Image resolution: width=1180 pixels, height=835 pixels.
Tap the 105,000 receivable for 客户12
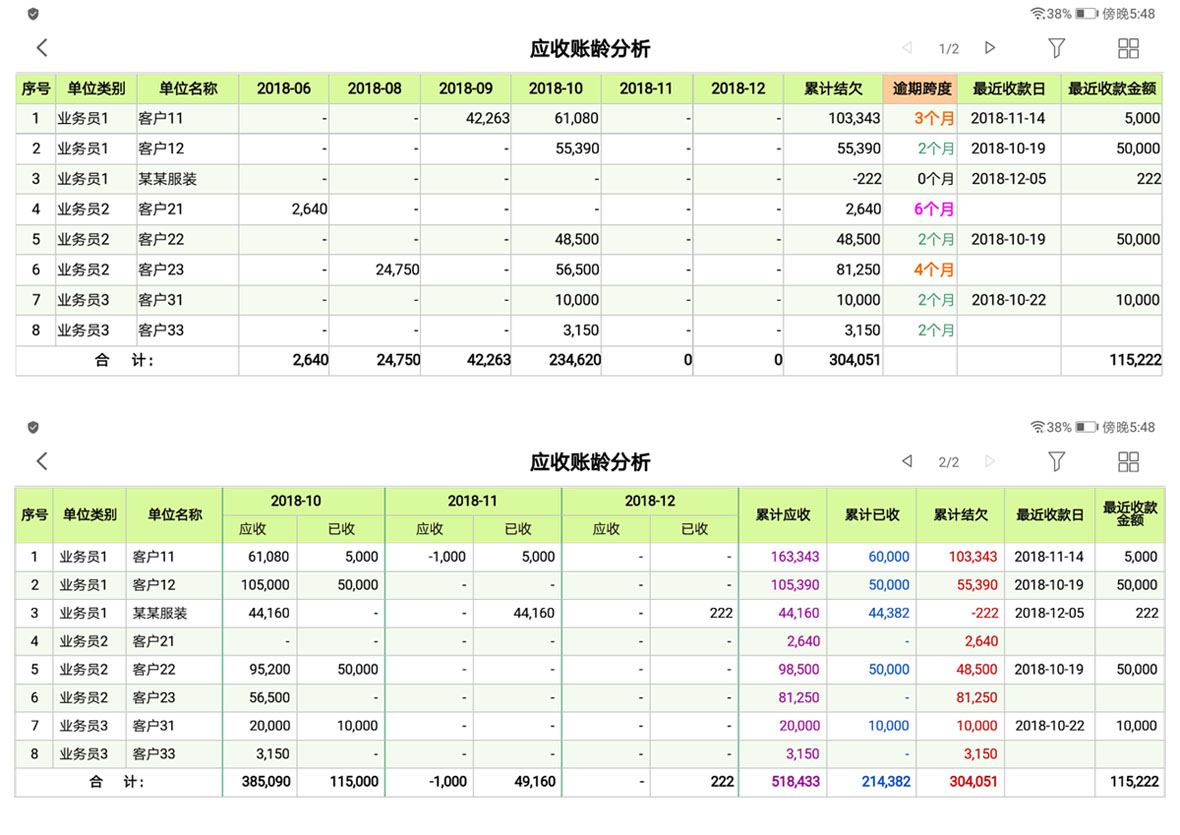point(265,585)
